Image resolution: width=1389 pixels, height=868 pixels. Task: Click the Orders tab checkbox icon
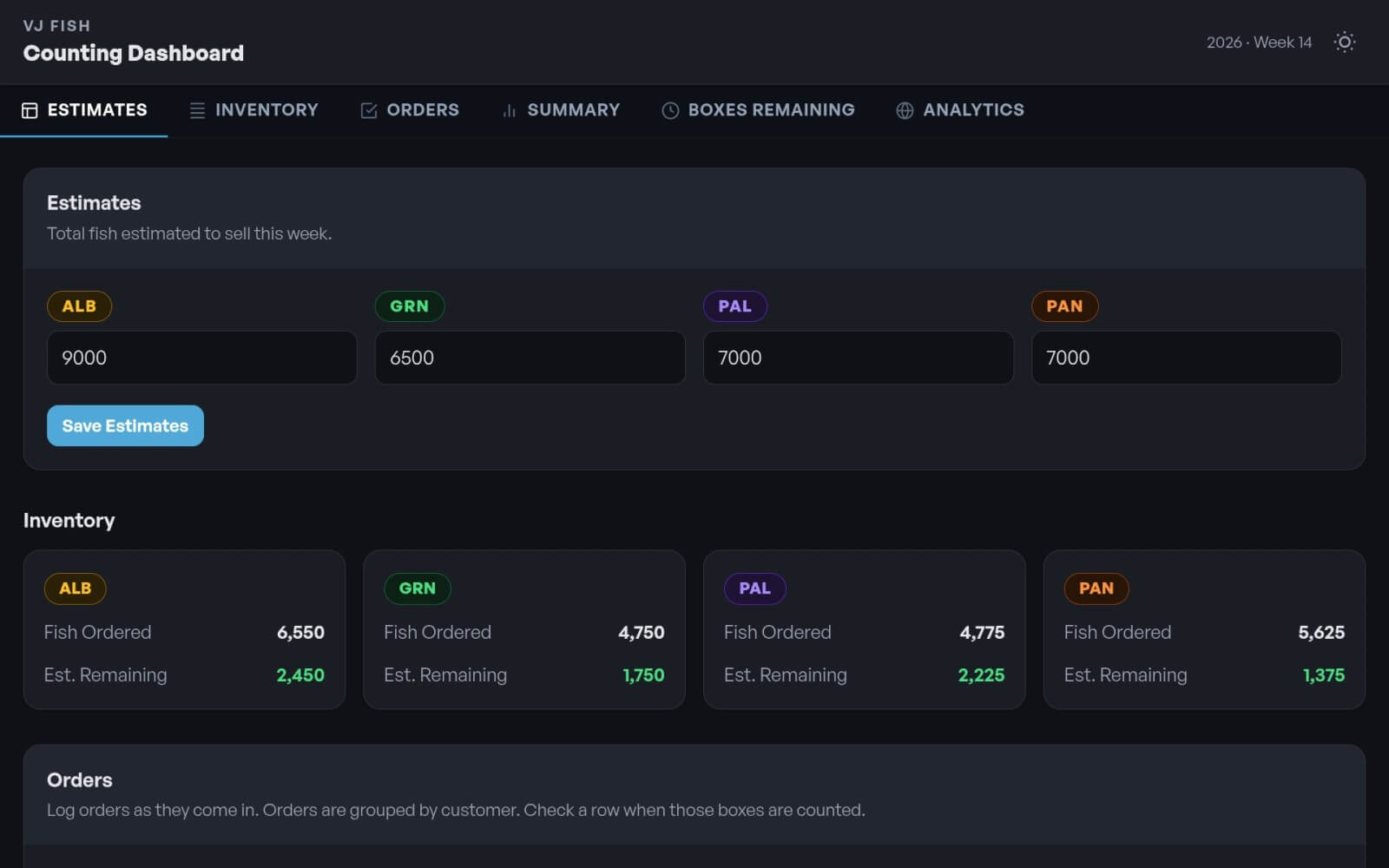369,110
